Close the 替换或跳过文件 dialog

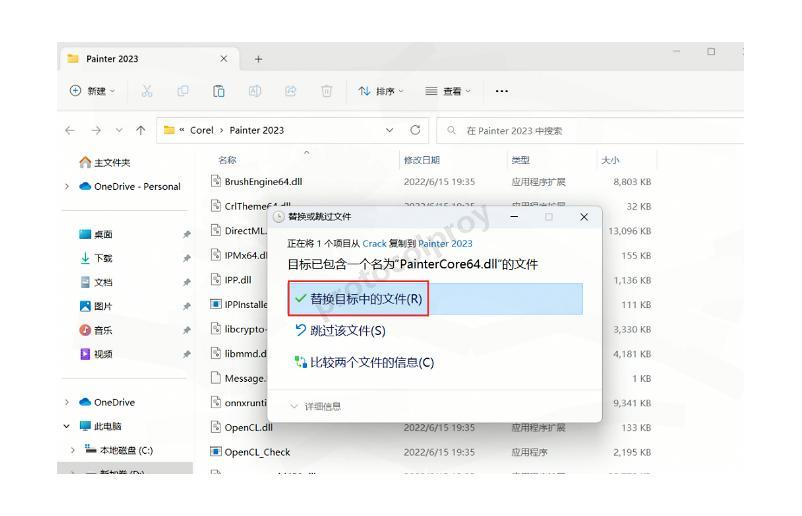point(584,217)
